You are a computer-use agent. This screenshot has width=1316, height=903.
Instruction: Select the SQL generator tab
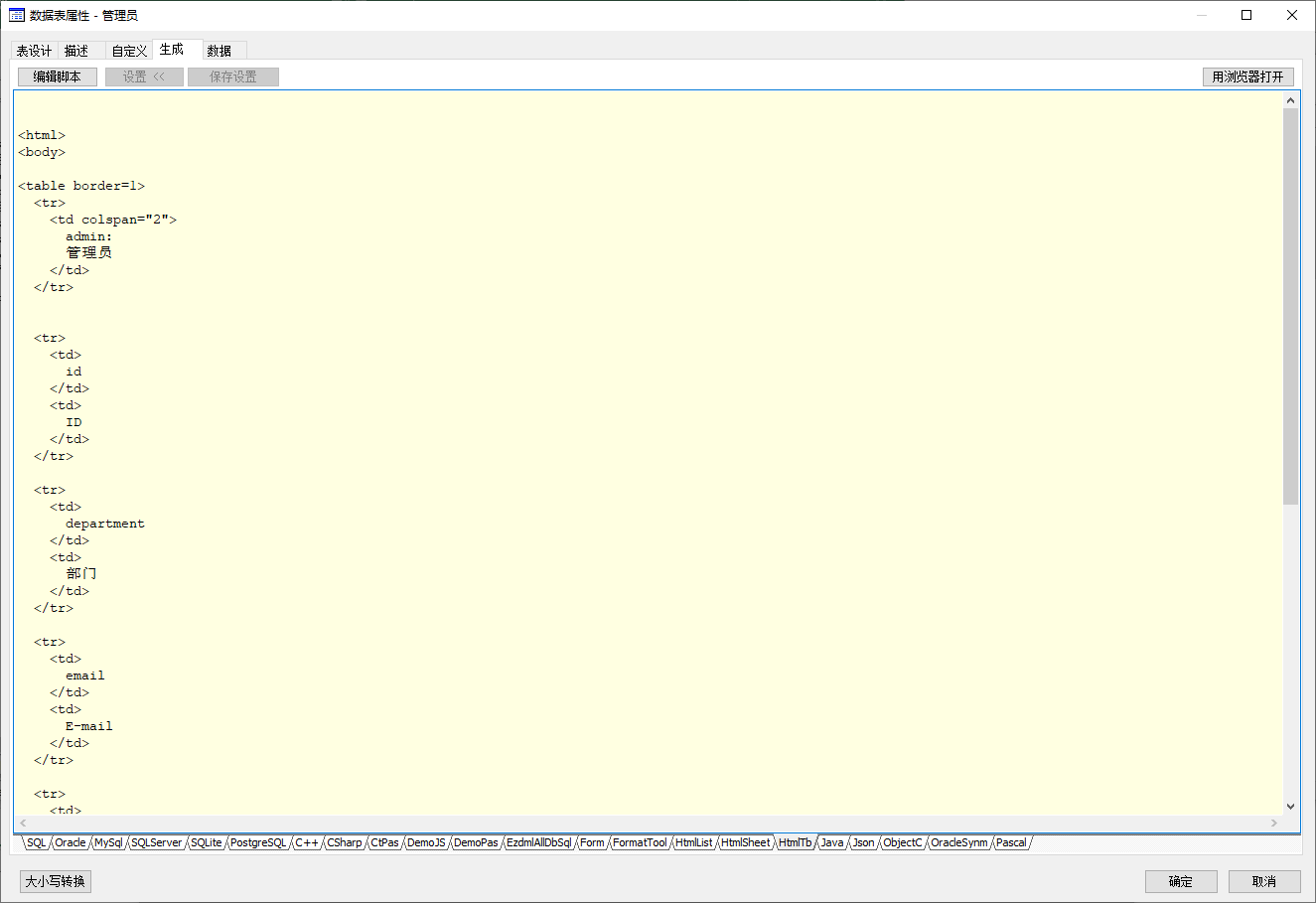[x=37, y=842]
